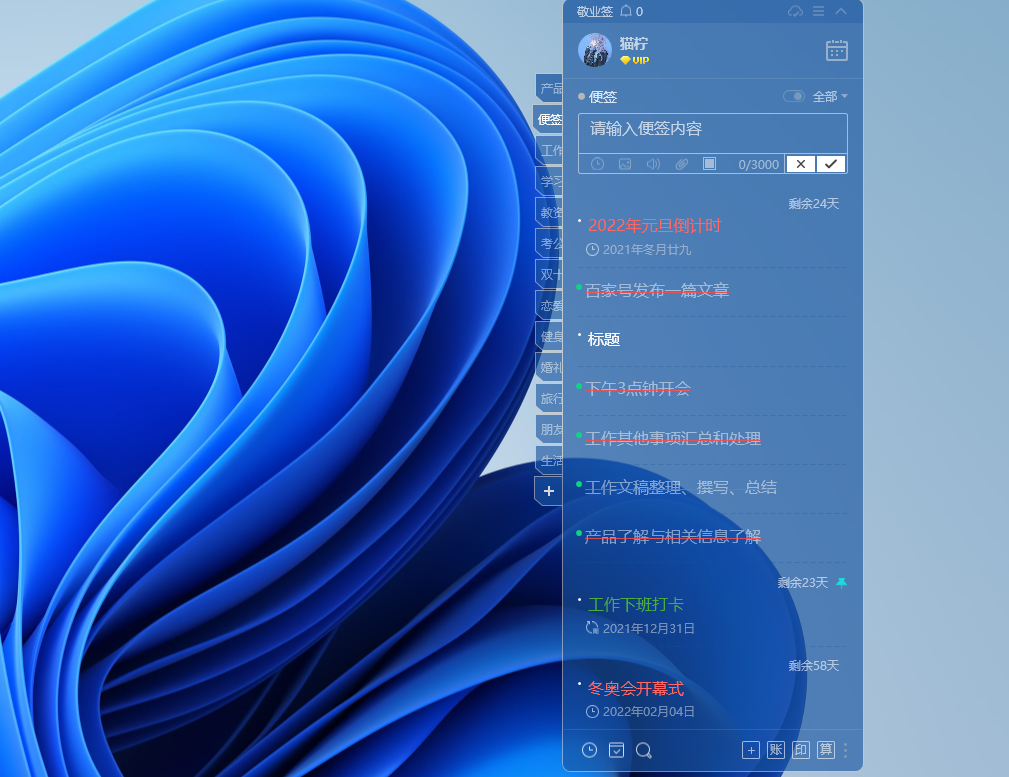The width and height of the screenshot is (1009, 777).
Task: Insert an image using the picture icon
Action: [625, 164]
